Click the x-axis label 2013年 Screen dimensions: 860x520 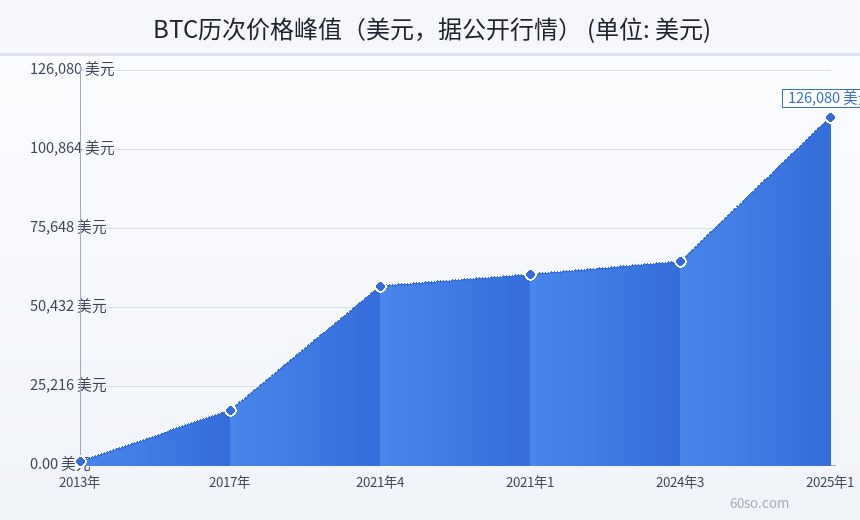(x=80, y=483)
